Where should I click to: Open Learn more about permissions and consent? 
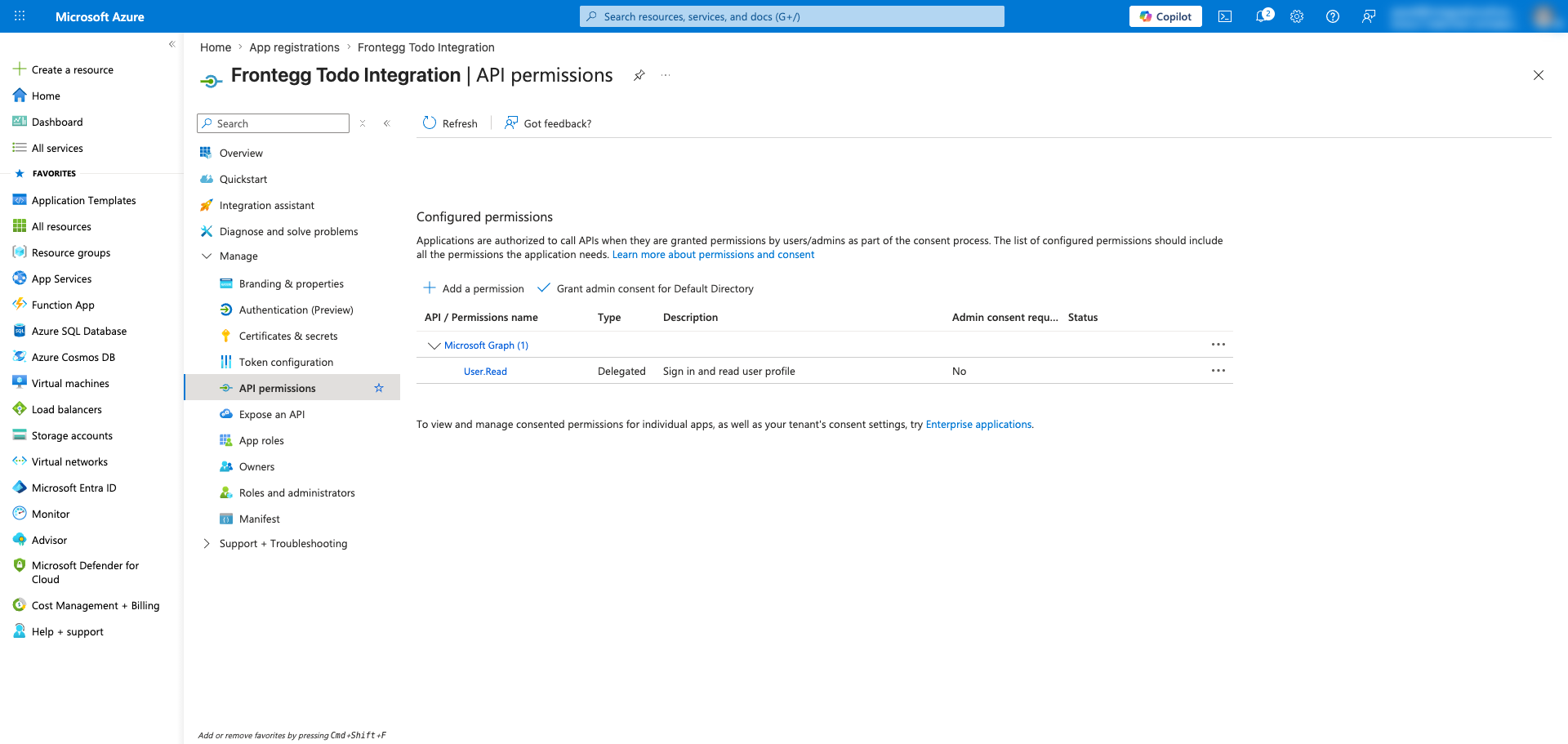[713, 255]
